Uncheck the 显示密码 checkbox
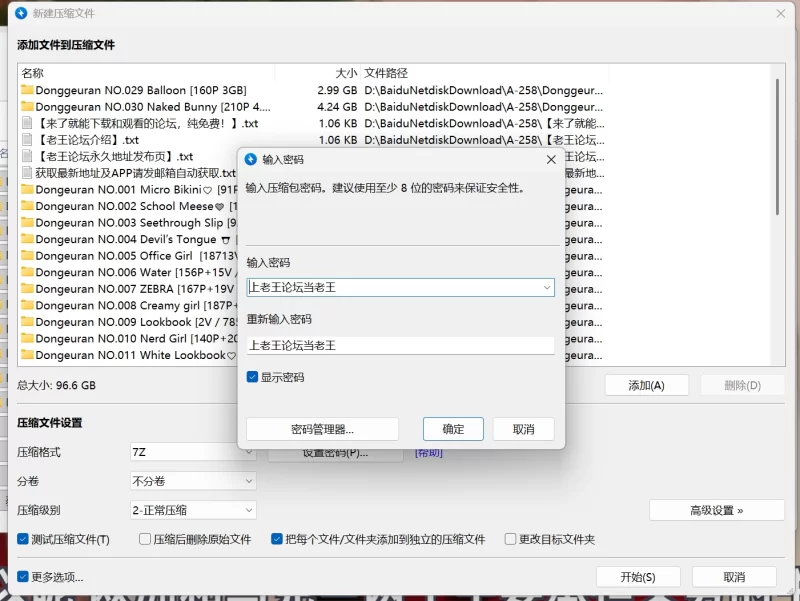Screen dimensions: 800x601 pos(253,377)
